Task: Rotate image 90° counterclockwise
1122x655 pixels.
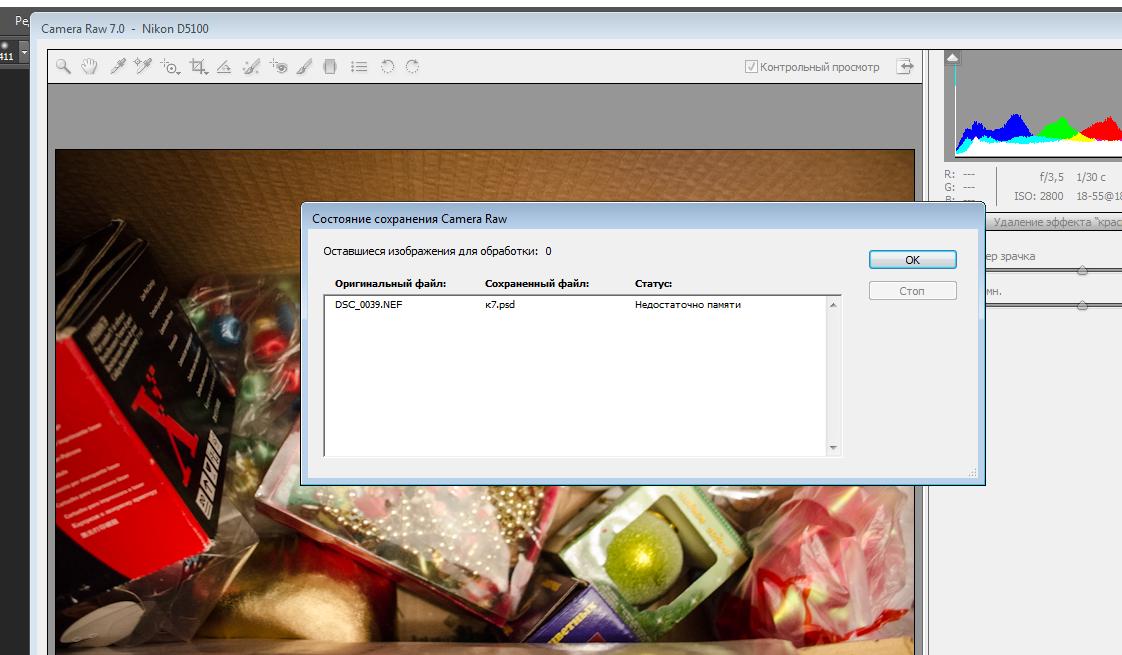Action: [387, 67]
